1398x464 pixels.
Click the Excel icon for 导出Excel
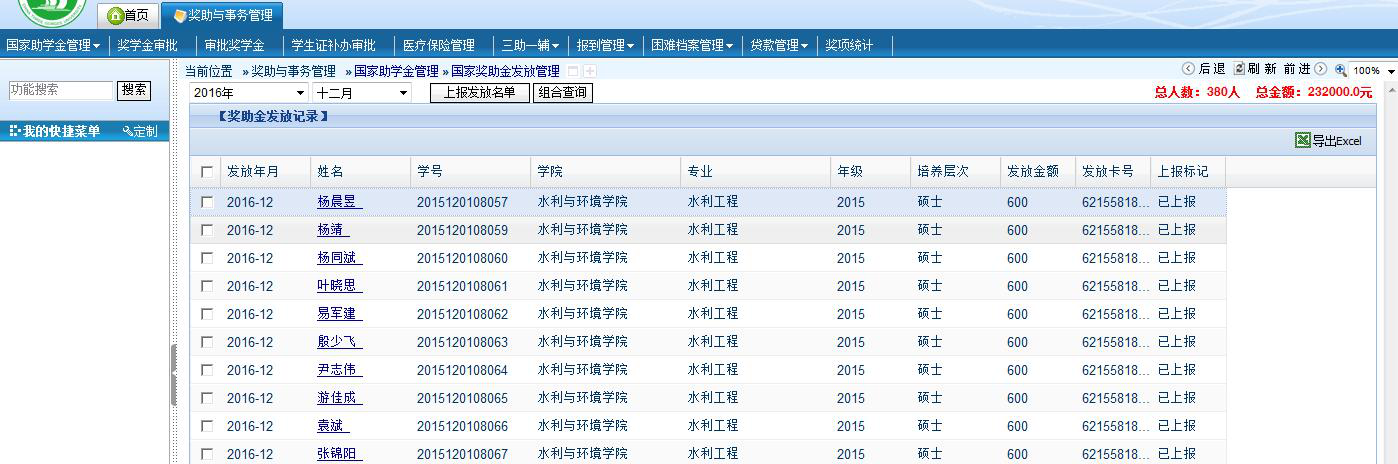coord(1302,141)
